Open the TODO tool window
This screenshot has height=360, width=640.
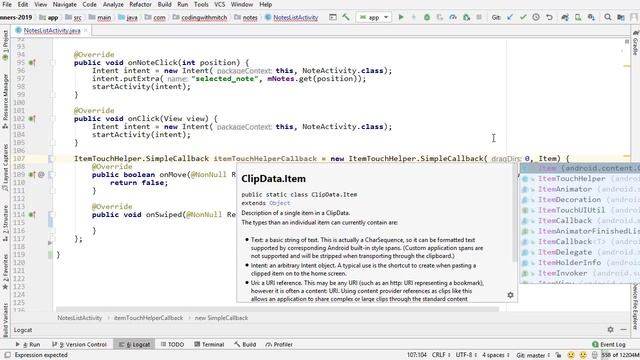point(172,344)
